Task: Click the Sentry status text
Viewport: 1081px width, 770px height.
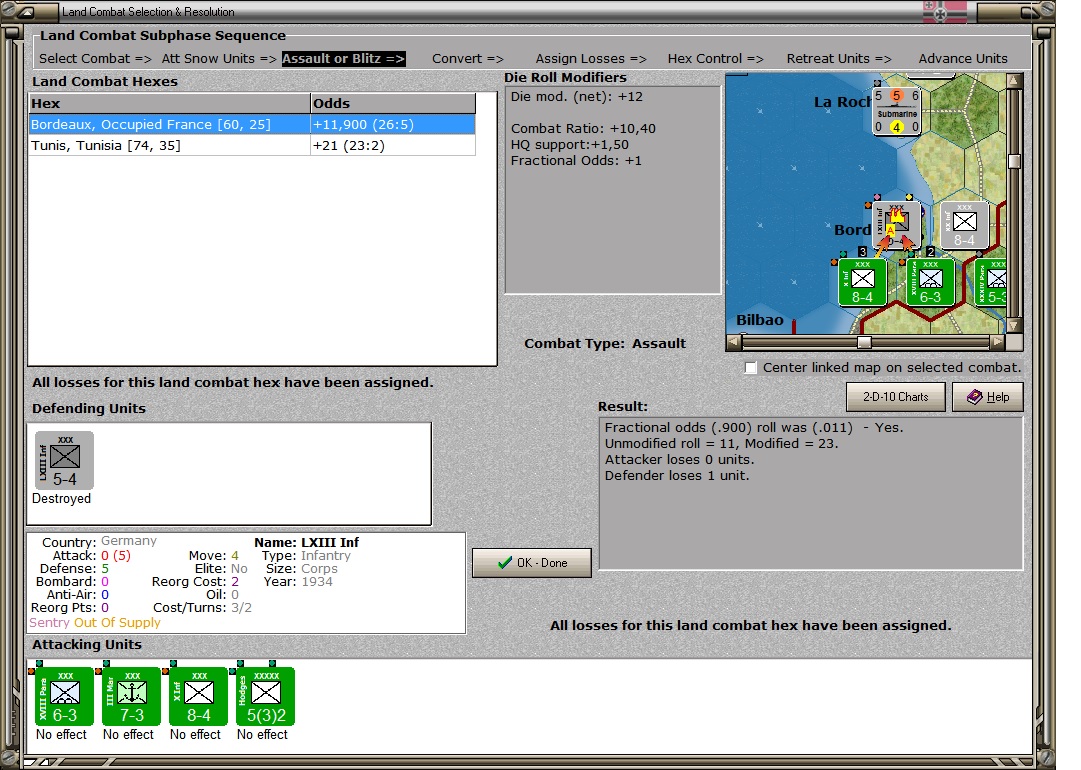Action: (x=50, y=622)
